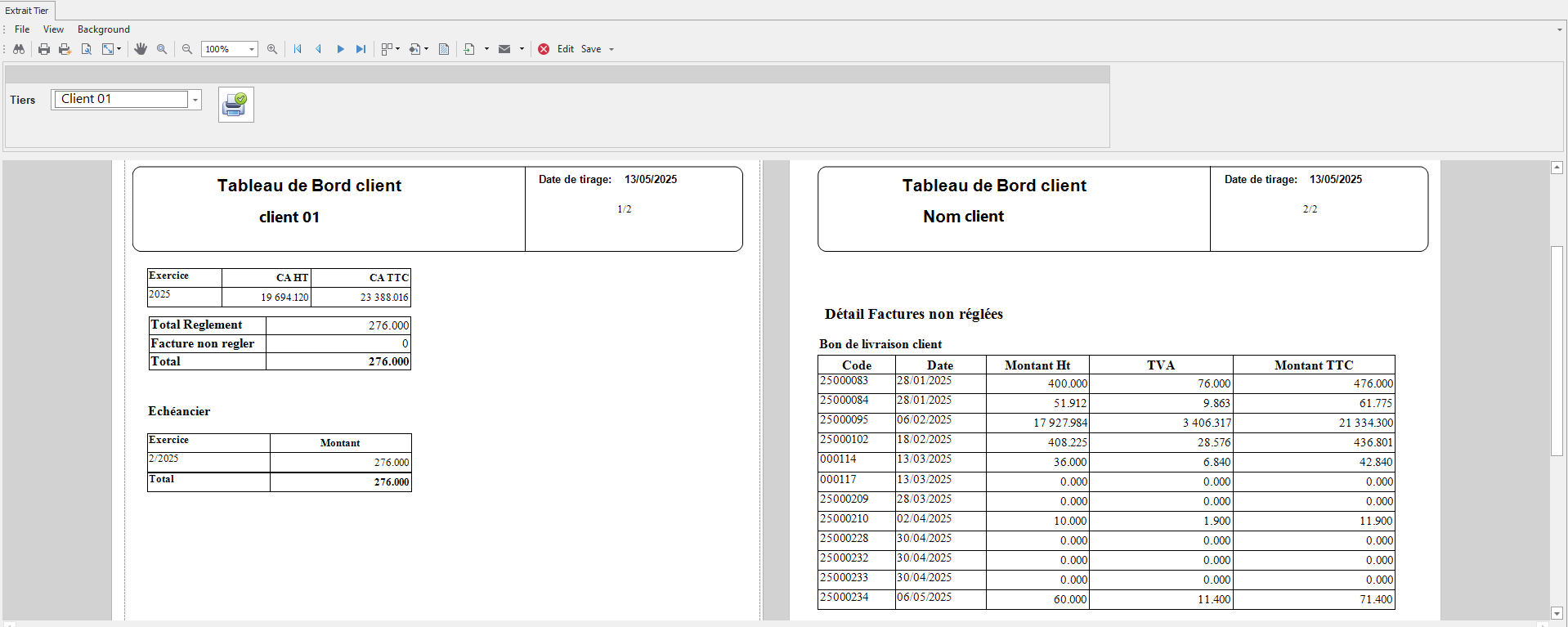Image resolution: width=1568 pixels, height=627 pixels.
Task: Go to the next page
Action: pos(340,49)
